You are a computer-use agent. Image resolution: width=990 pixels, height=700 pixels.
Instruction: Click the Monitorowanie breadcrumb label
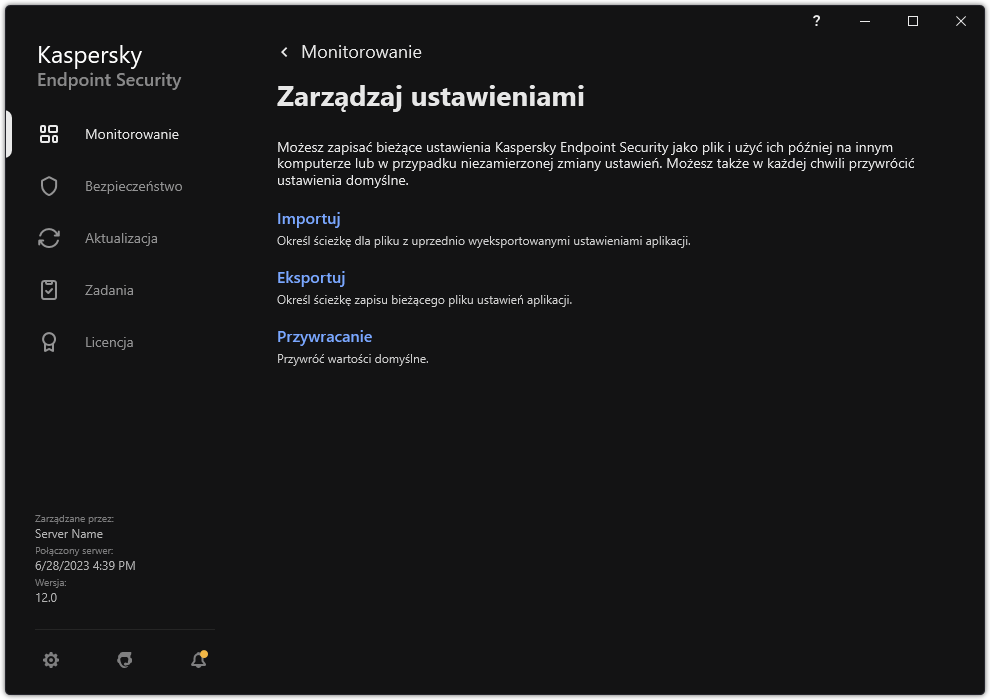tap(360, 51)
